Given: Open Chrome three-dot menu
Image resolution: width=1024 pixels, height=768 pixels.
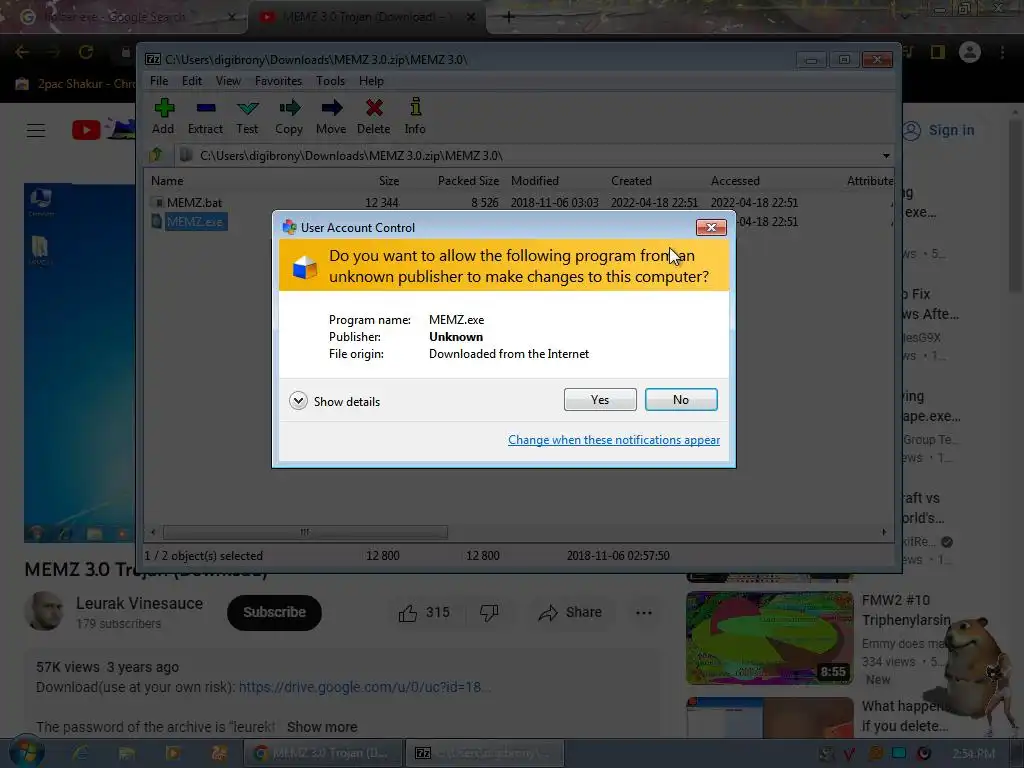Looking at the screenshot, I should (1002, 52).
